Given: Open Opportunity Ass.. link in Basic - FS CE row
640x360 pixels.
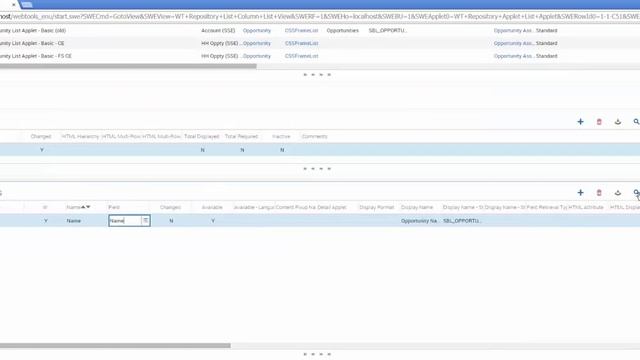Looking at the screenshot, I should coord(513,56).
